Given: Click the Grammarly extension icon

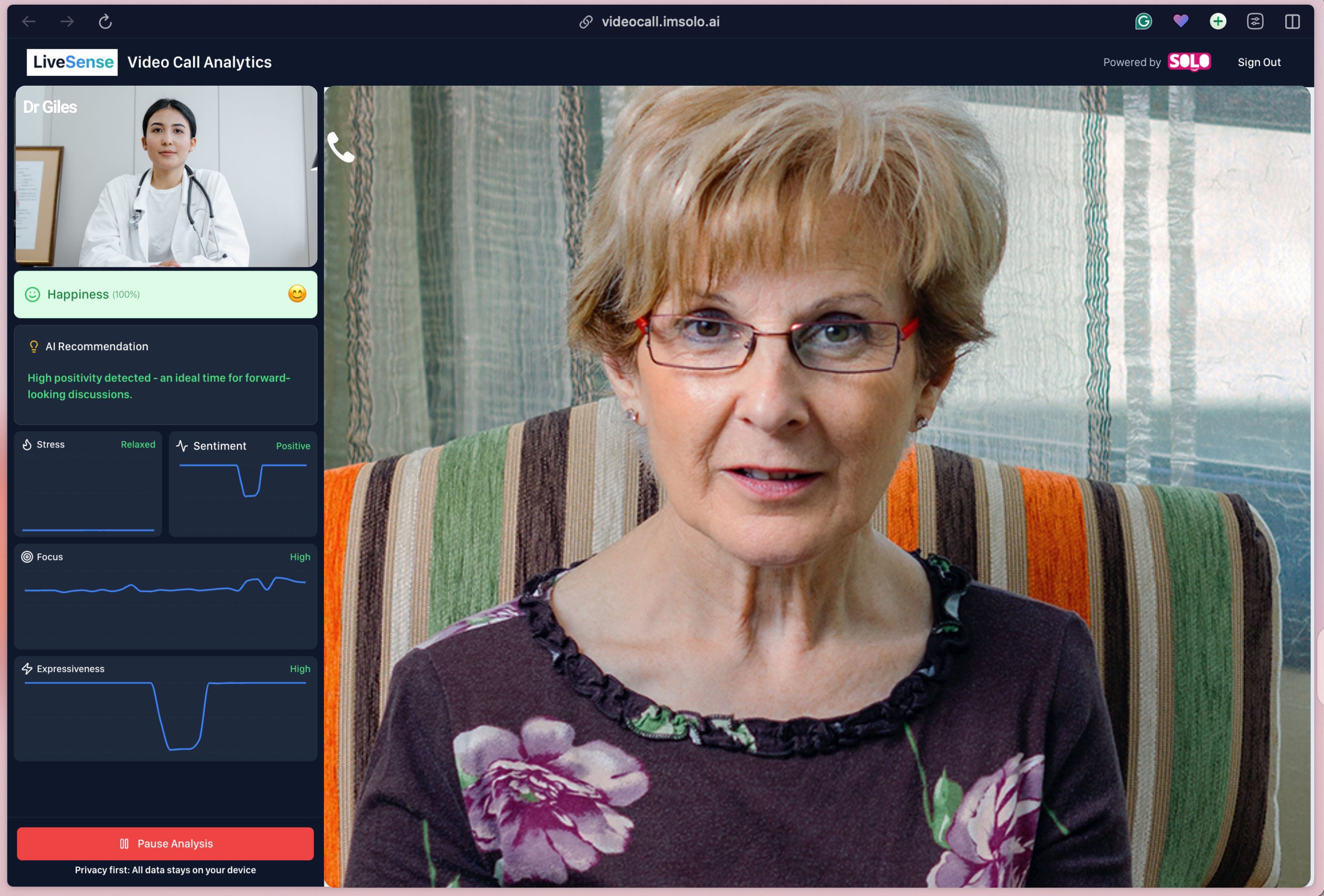Looking at the screenshot, I should coord(1143,22).
